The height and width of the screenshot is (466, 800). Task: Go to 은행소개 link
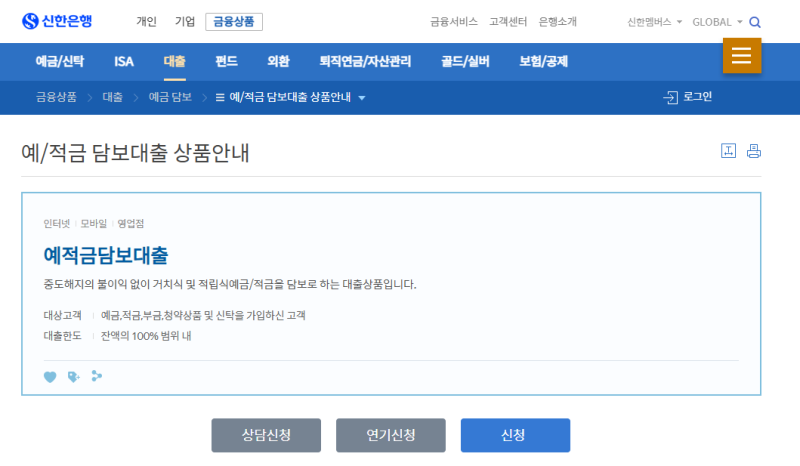click(558, 22)
